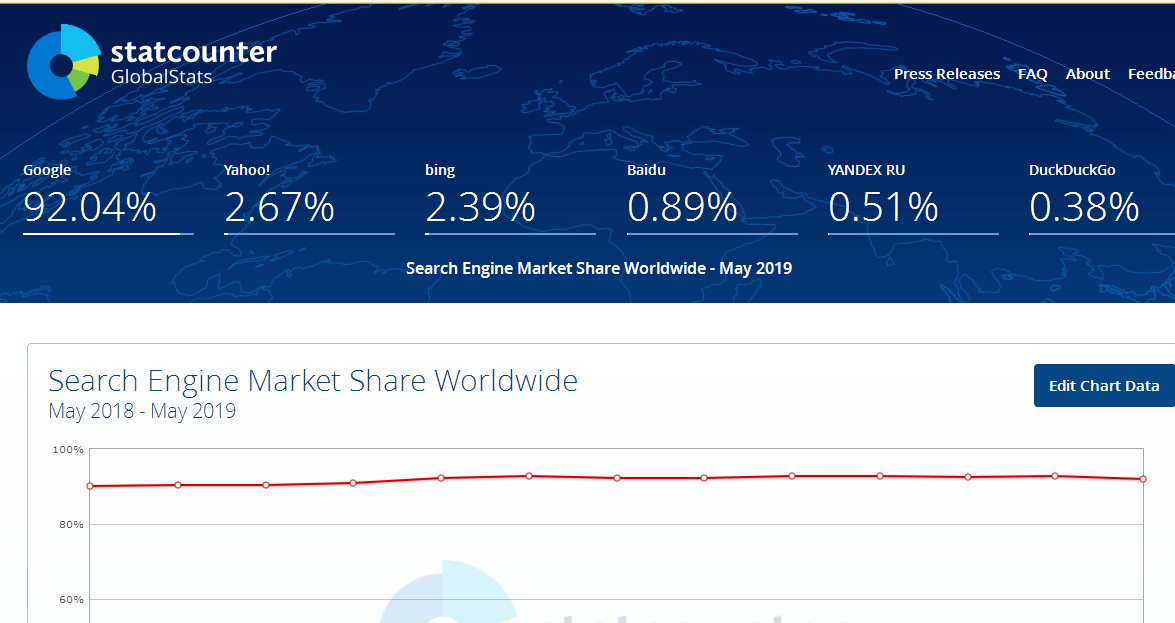Select the DuckDuckGo 0.38% stat
This screenshot has height=623, width=1175.
click(x=1084, y=207)
